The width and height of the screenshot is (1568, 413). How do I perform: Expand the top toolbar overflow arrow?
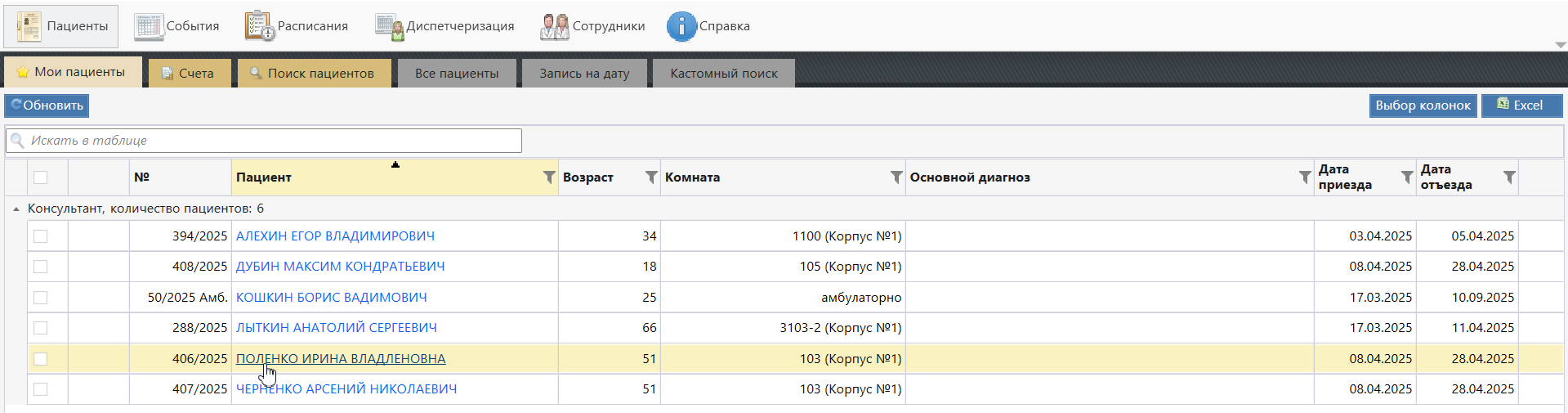click(1560, 46)
